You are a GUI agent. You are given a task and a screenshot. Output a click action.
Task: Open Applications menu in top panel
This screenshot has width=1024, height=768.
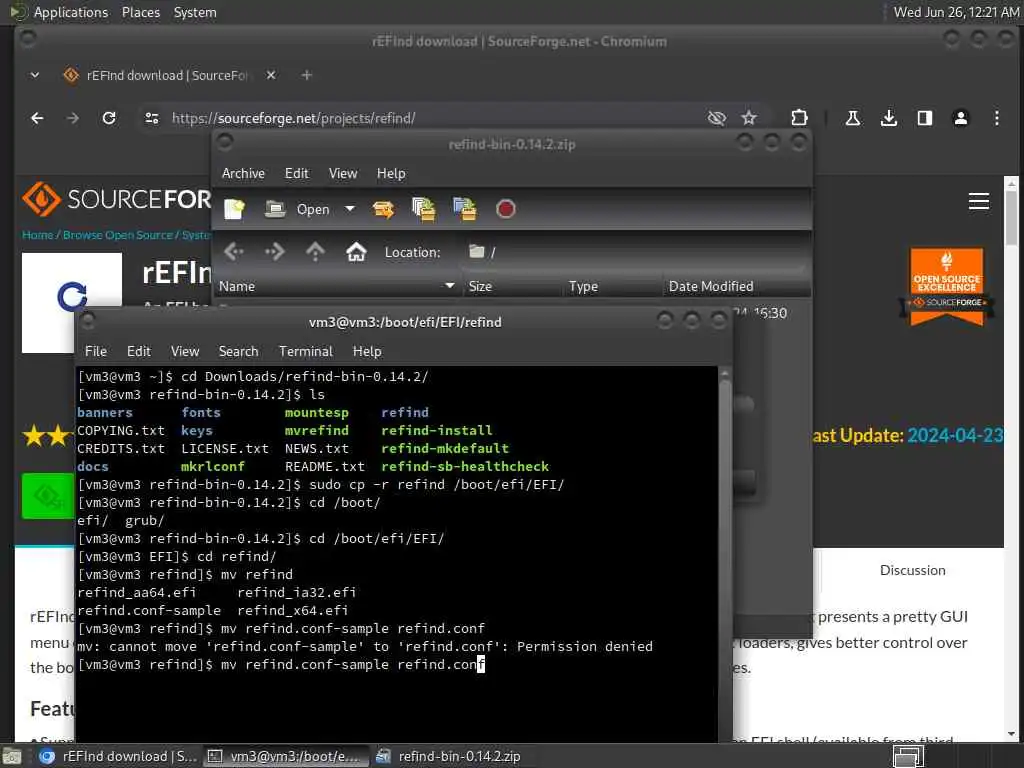click(x=71, y=12)
